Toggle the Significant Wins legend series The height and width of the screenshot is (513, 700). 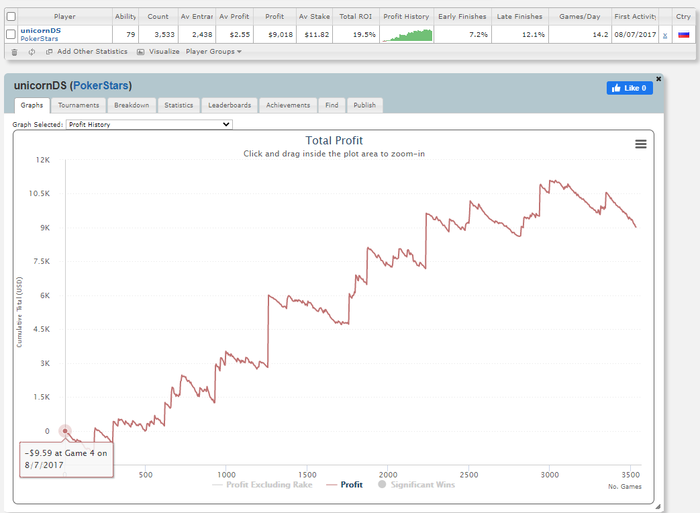pos(417,484)
